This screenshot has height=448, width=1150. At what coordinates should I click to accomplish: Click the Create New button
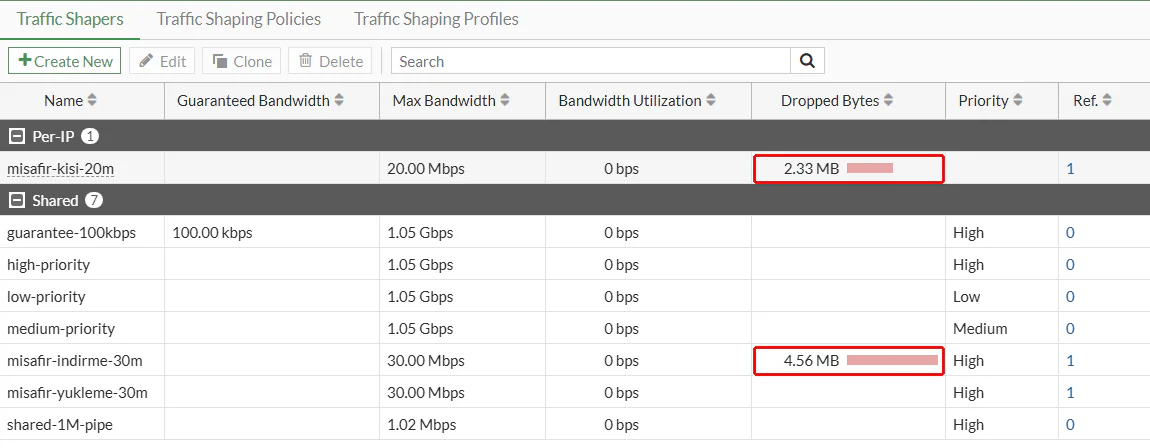(65, 62)
